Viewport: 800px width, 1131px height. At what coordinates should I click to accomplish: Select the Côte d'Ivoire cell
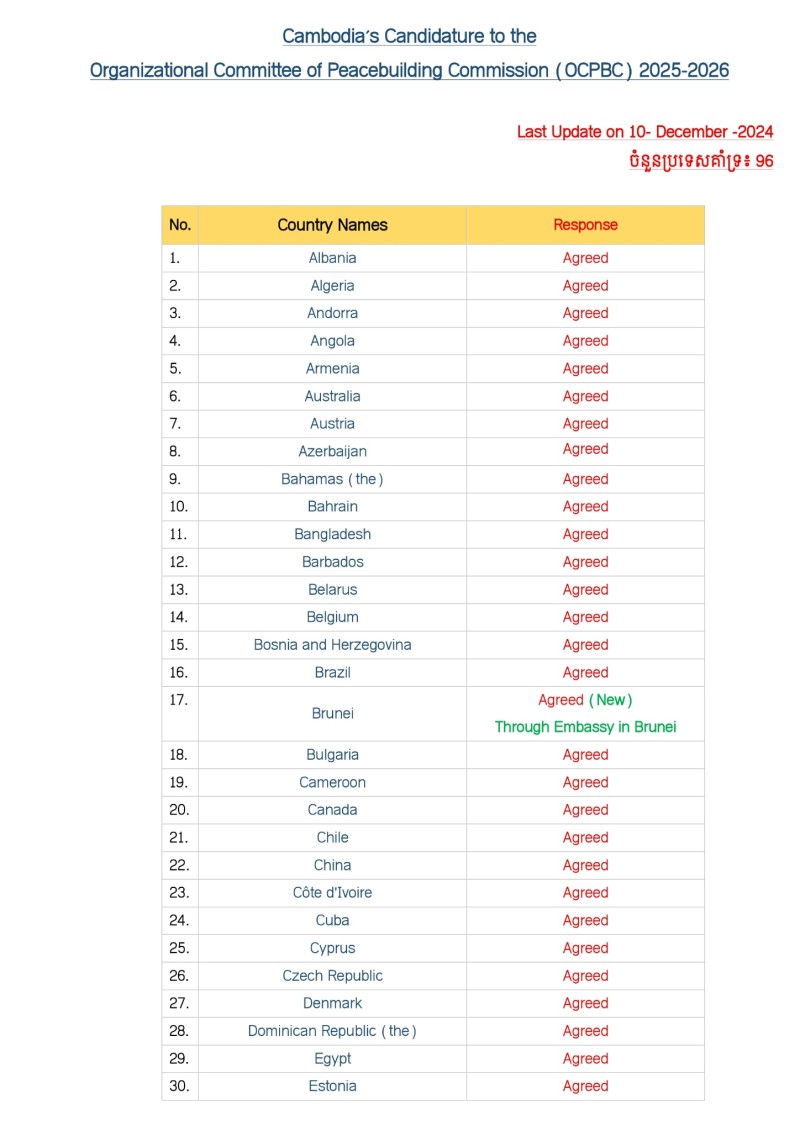click(333, 893)
